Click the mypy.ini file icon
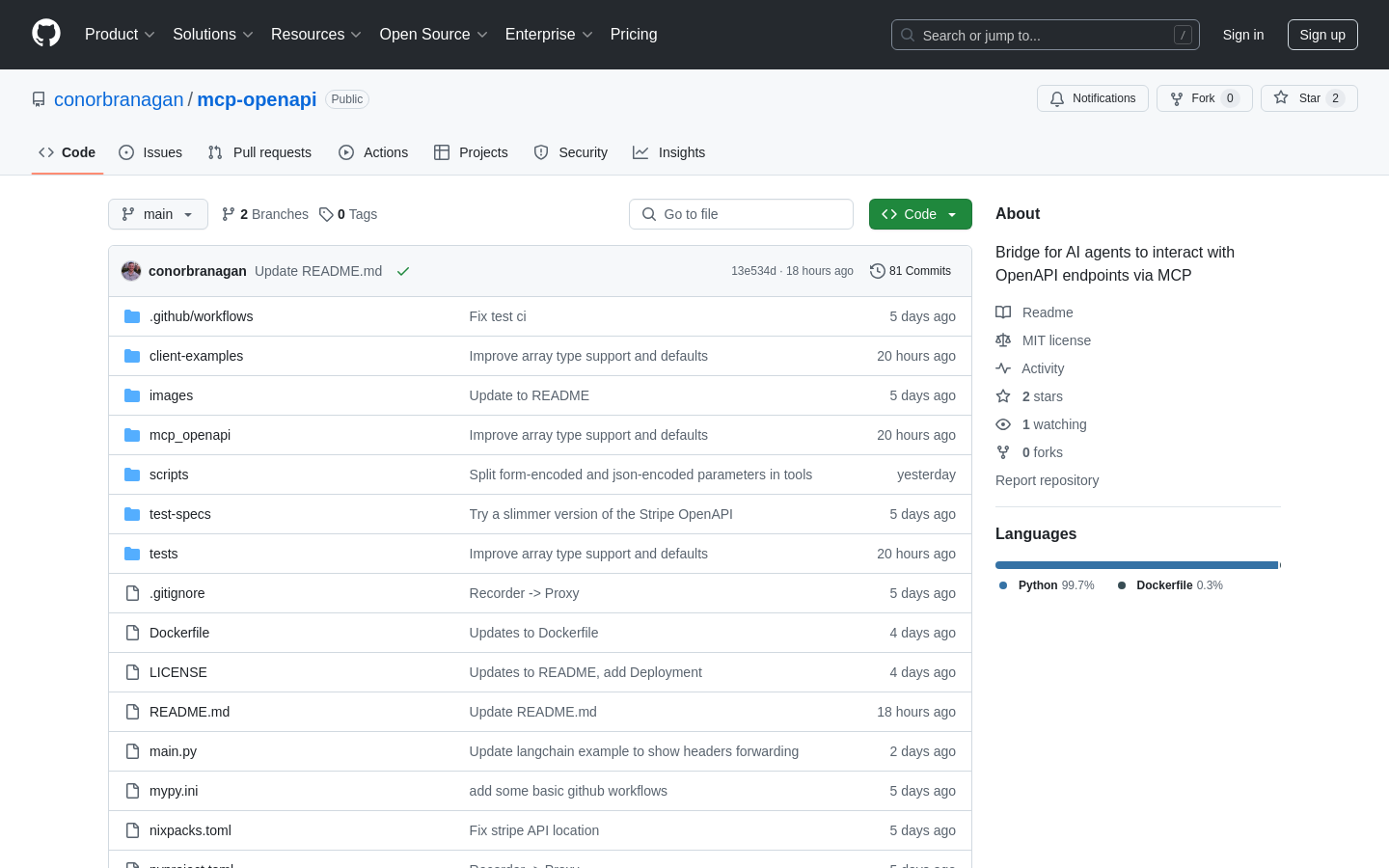The width and height of the screenshot is (1389, 868). click(x=132, y=791)
